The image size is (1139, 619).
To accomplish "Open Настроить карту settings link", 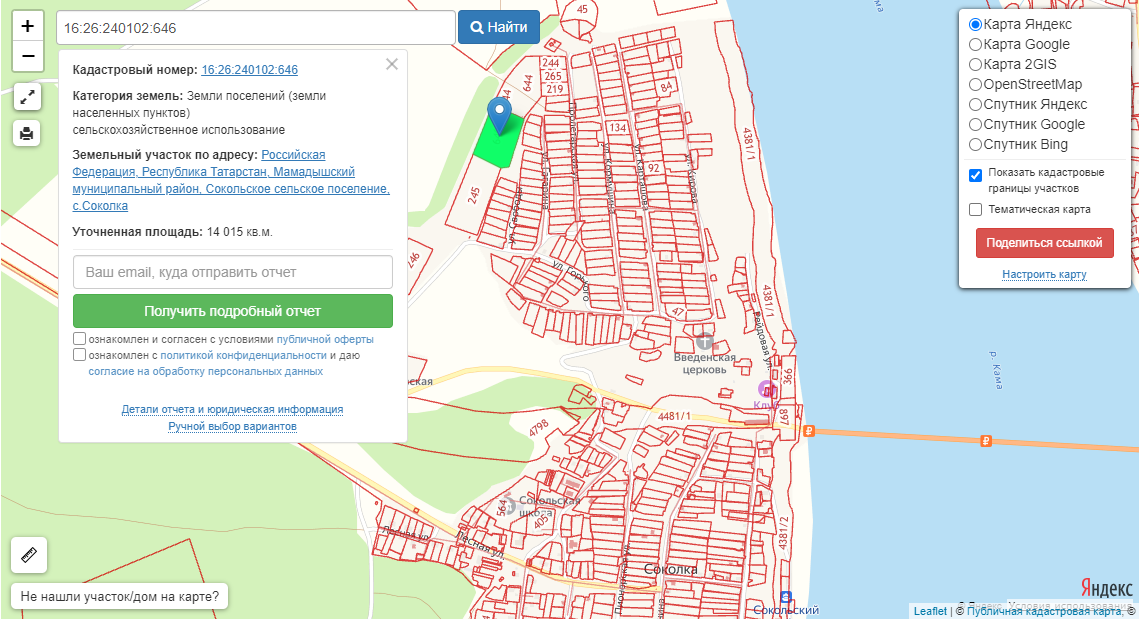I will (1044, 274).
